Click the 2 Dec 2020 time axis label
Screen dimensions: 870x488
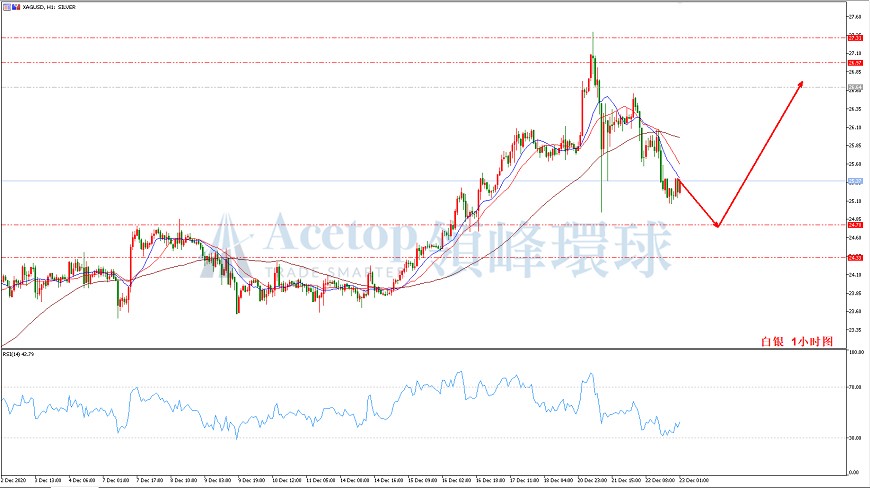pyautogui.click(x=13, y=480)
